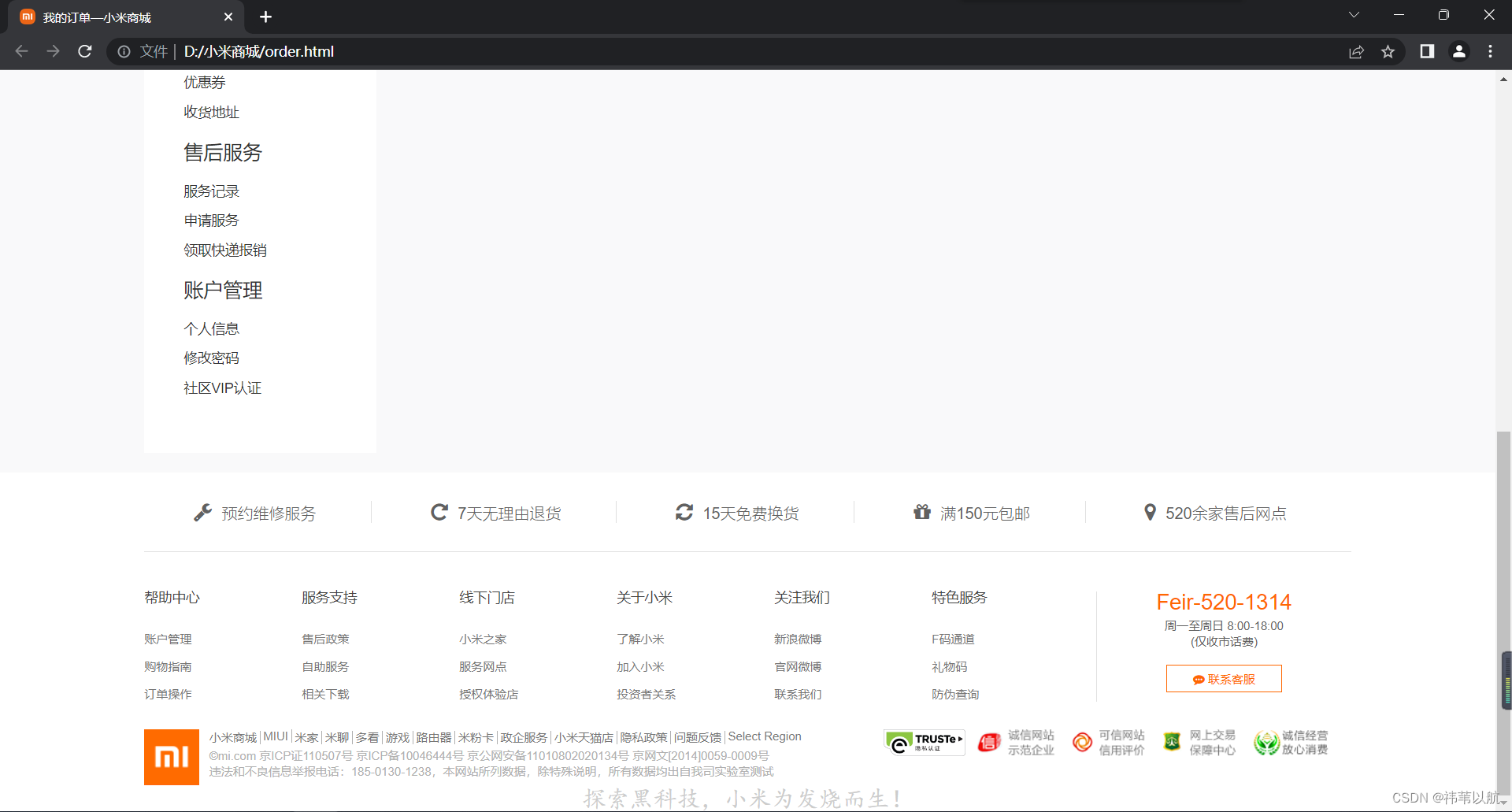
Task: Click 订单操作 in the footer
Action: 168,694
